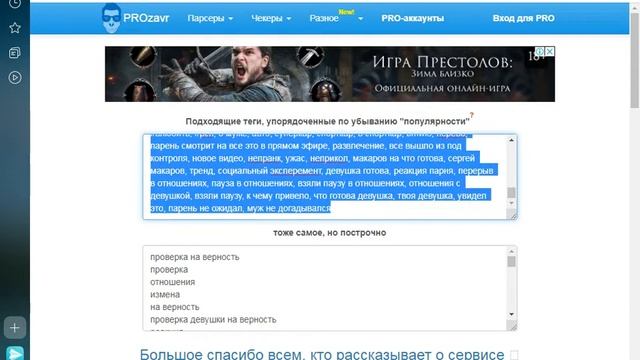Open the history clock icon in sidebar

pos(15,4)
